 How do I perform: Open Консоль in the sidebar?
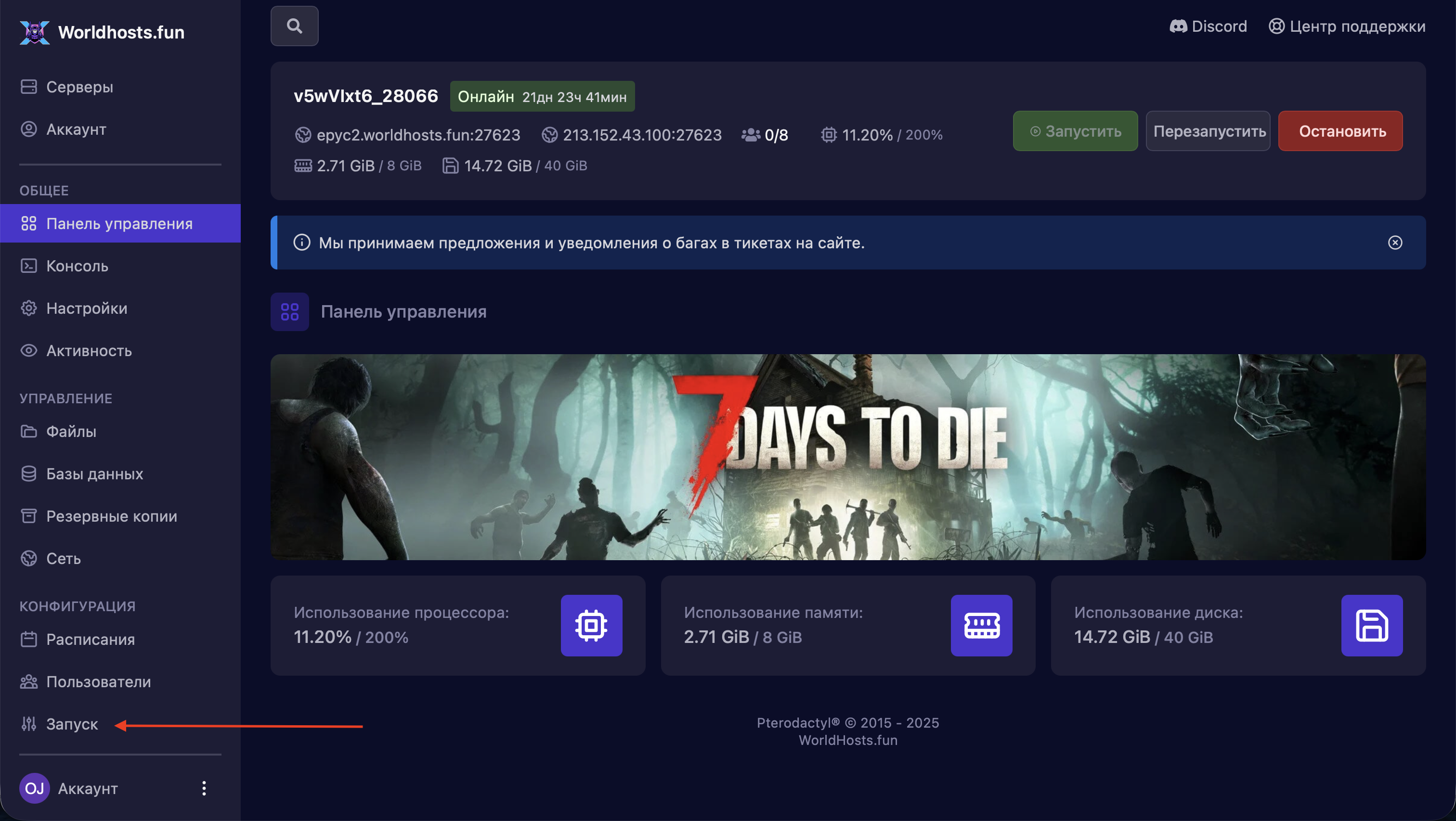(77, 266)
